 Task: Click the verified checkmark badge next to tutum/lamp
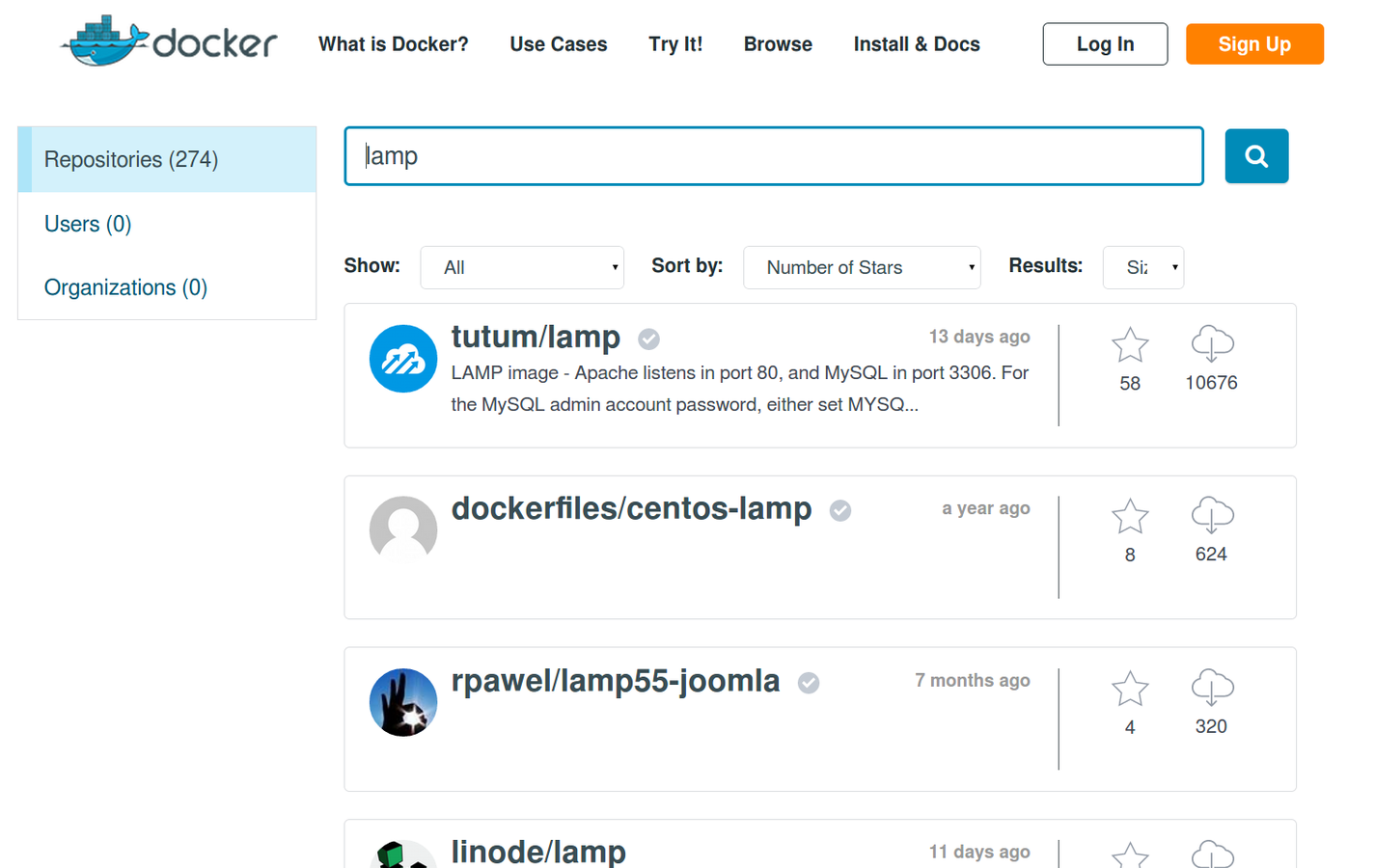(648, 339)
